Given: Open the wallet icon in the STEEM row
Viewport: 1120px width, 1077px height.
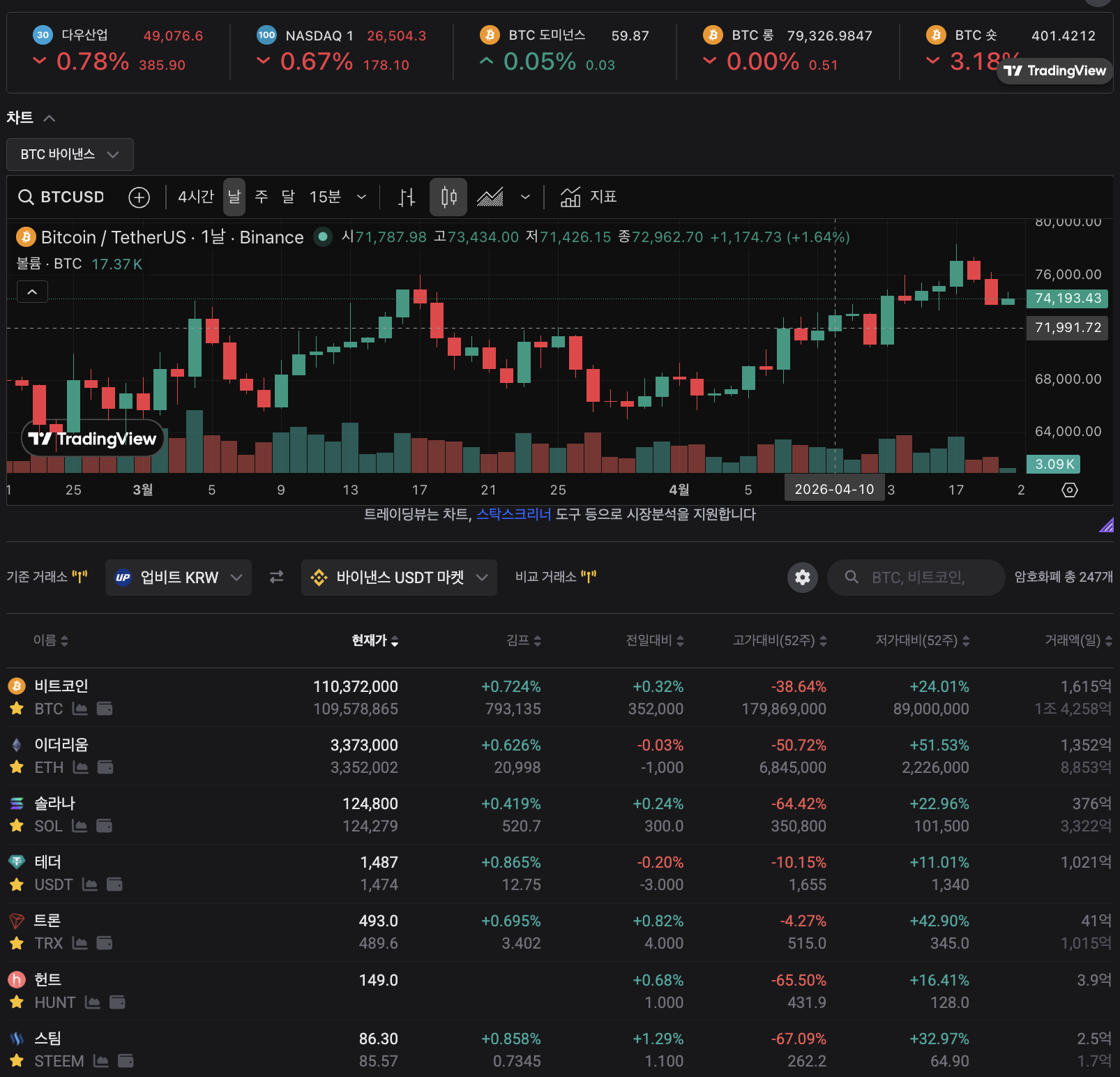Looking at the screenshot, I should coord(126,1061).
